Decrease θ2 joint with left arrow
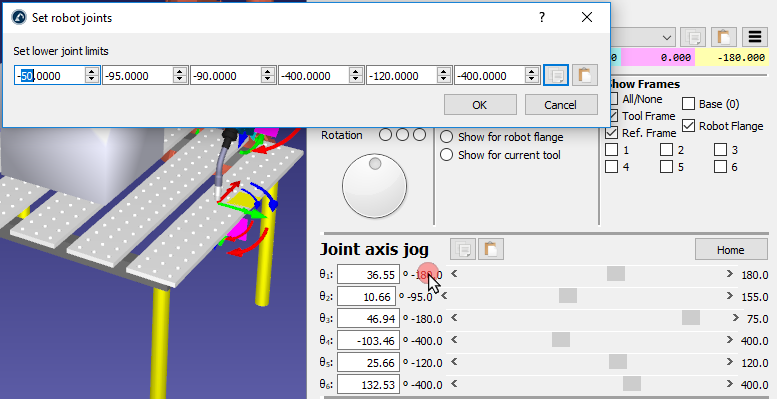Screen dimensions: 777x399 444,296
